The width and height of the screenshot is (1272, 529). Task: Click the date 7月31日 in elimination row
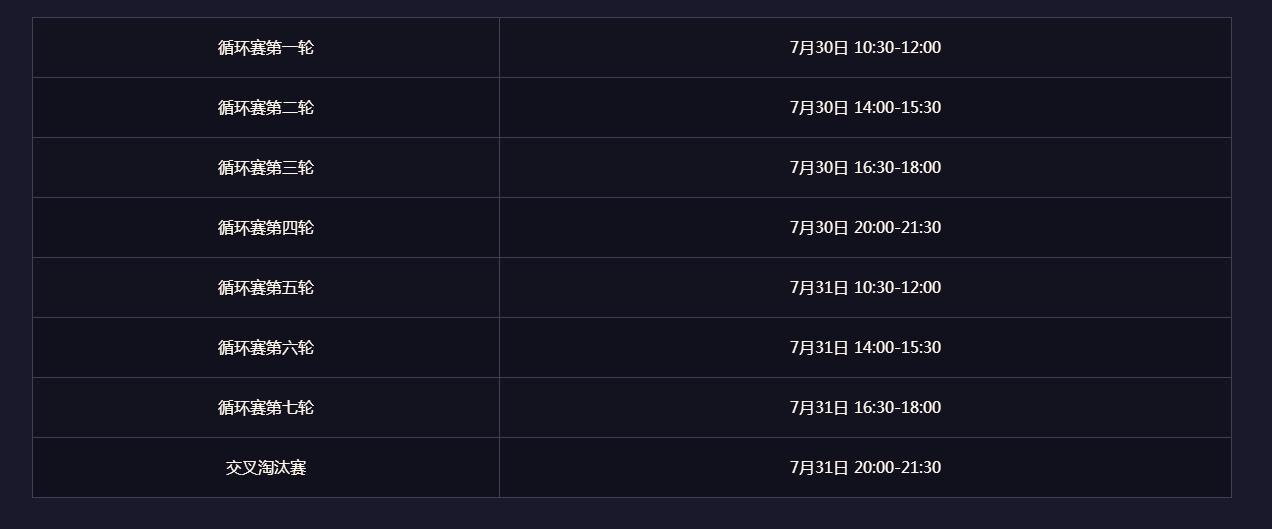(x=819, y=467)
